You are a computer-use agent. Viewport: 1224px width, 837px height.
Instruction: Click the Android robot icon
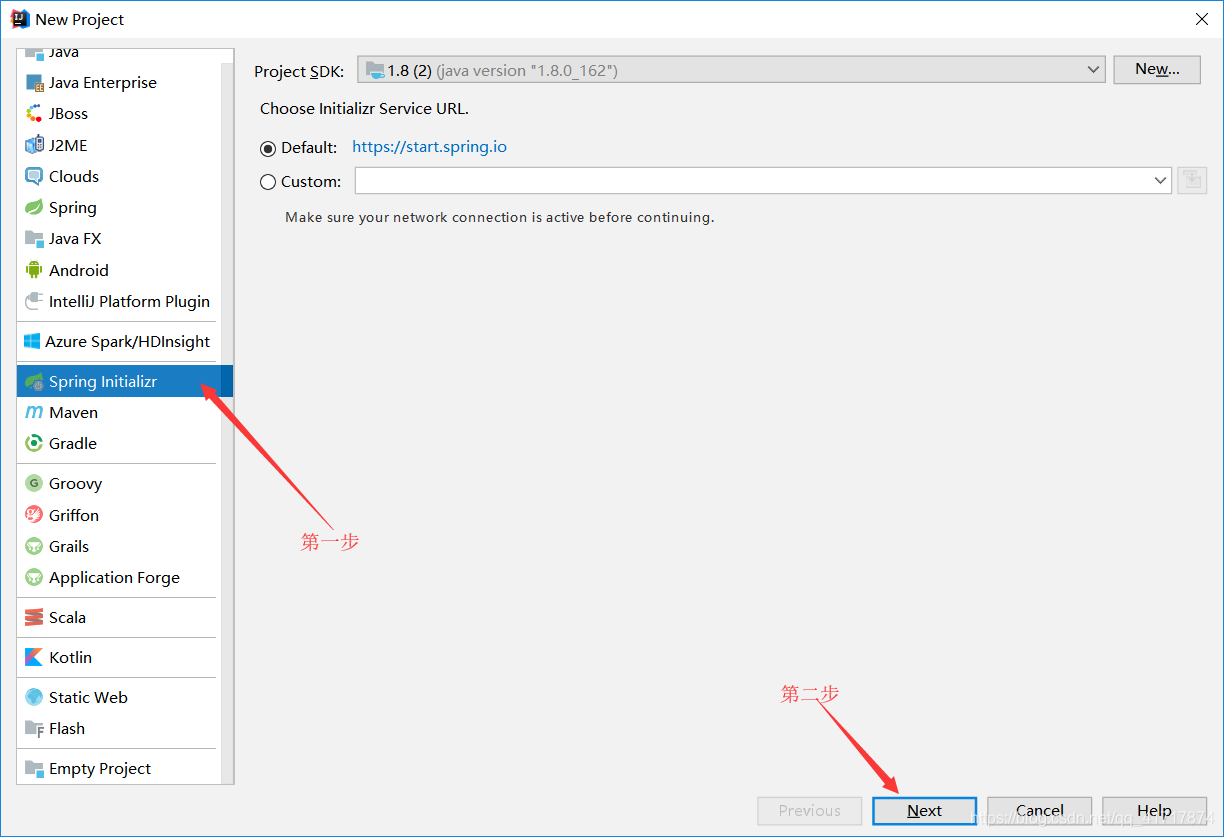[x=34, y=270]
